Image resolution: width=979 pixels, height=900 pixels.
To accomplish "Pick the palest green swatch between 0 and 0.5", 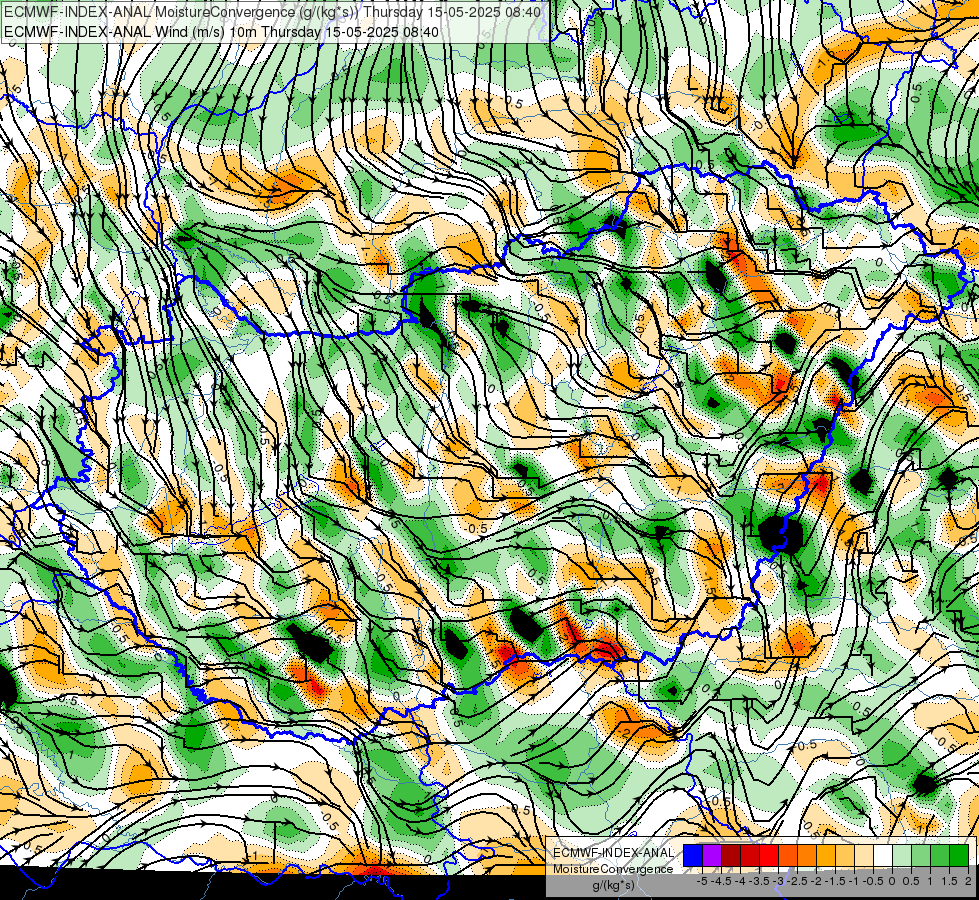I will [902, 855].
